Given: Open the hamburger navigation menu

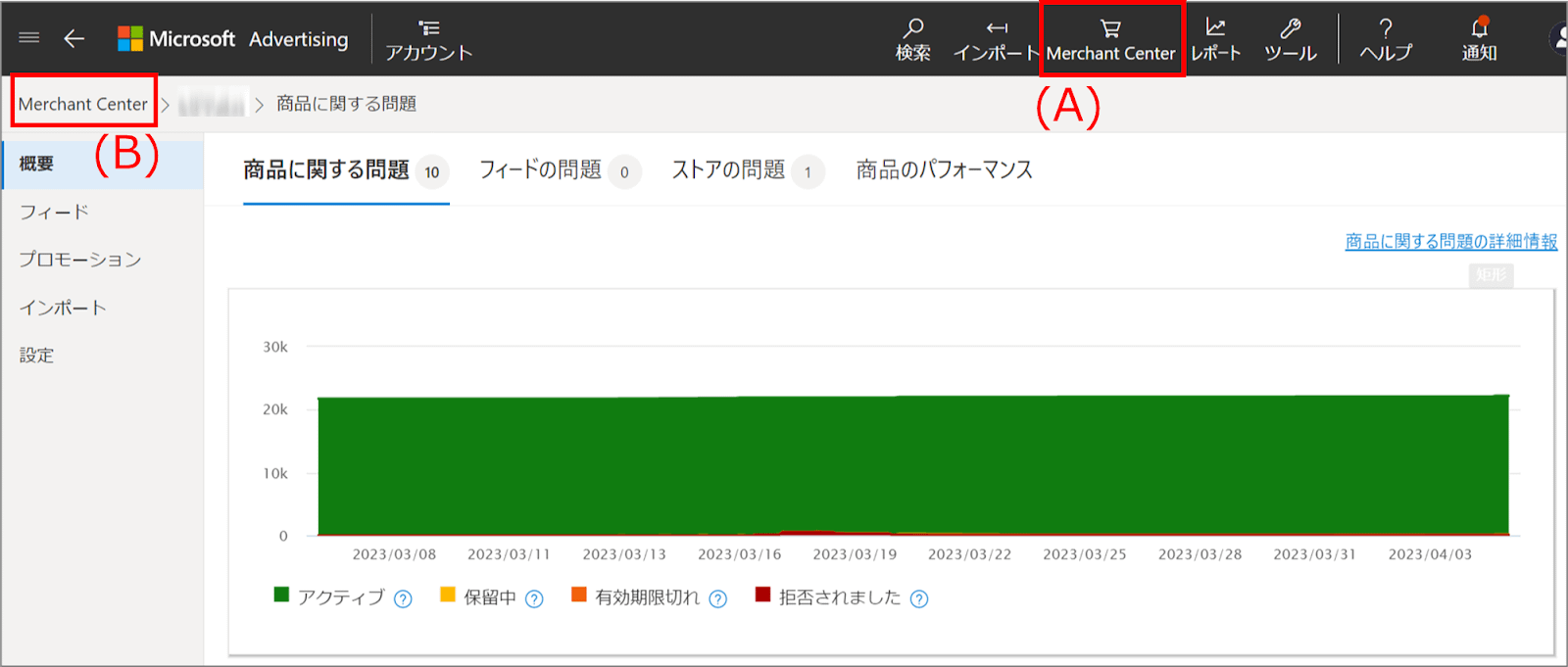Looking at the screenshot, I should click(29, 38).
